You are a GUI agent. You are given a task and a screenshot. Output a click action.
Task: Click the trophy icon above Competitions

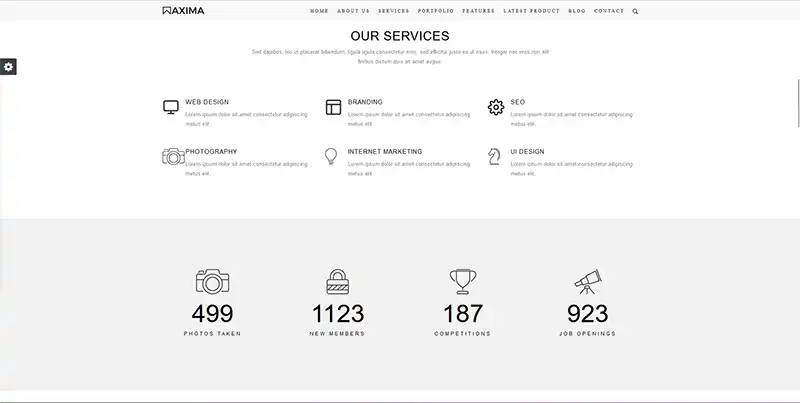point(462,281)
